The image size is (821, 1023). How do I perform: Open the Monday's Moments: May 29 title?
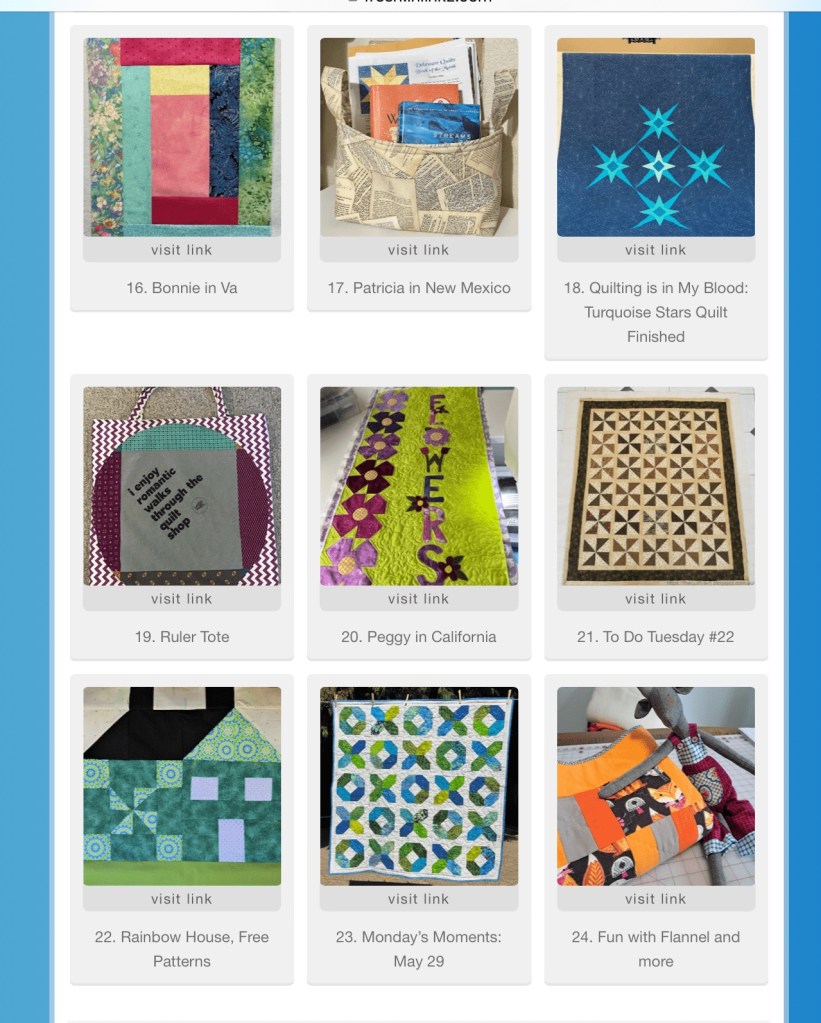(x=419, y=949)
